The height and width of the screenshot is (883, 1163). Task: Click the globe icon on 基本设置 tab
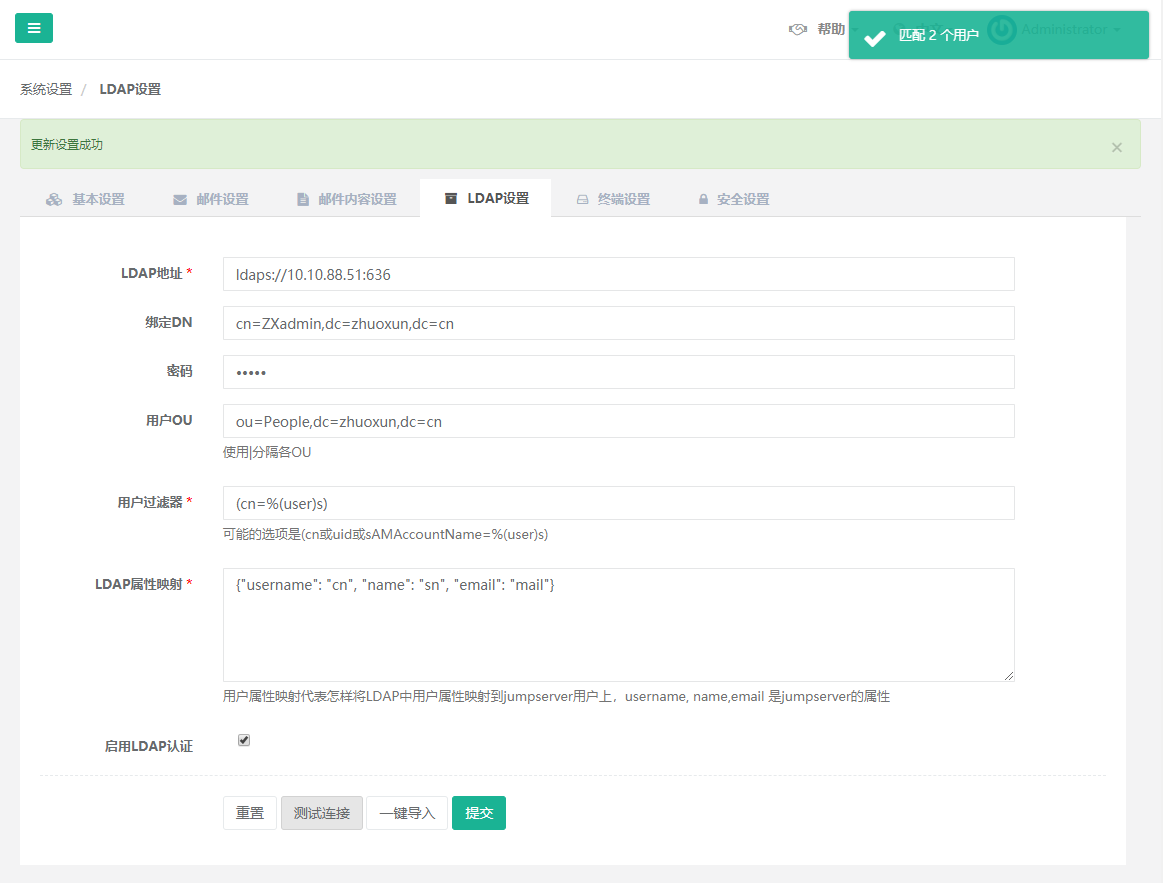53,198
